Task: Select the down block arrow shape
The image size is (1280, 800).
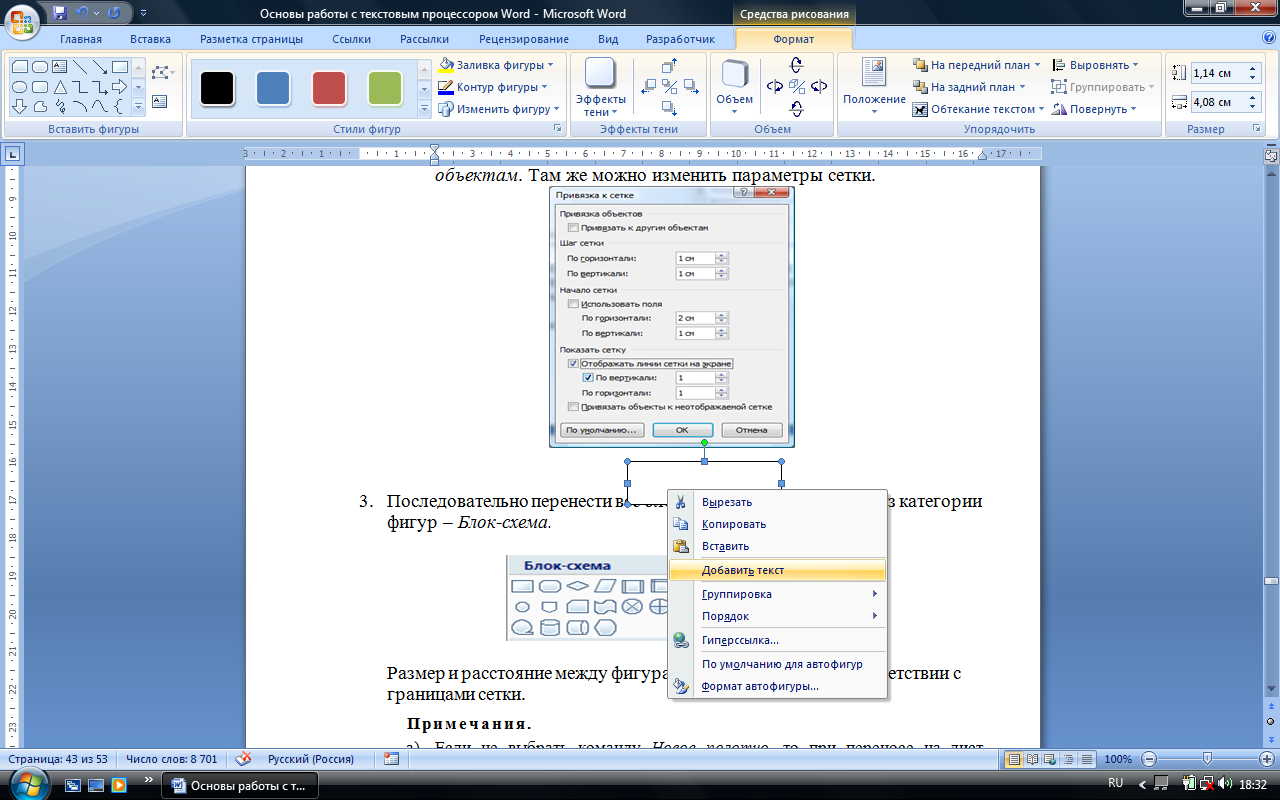Action: [19, 106]
